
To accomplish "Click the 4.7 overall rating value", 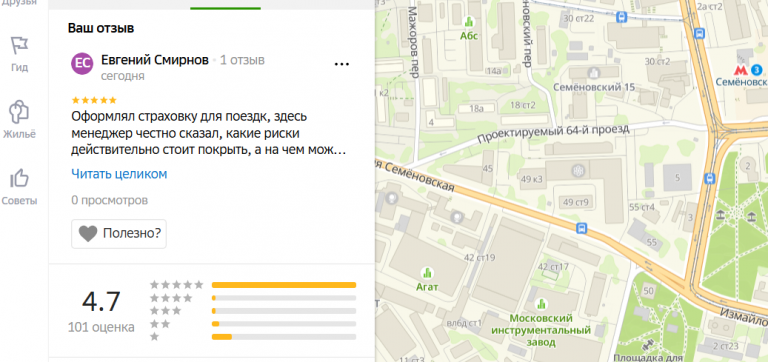I will (x=101, y=302).
